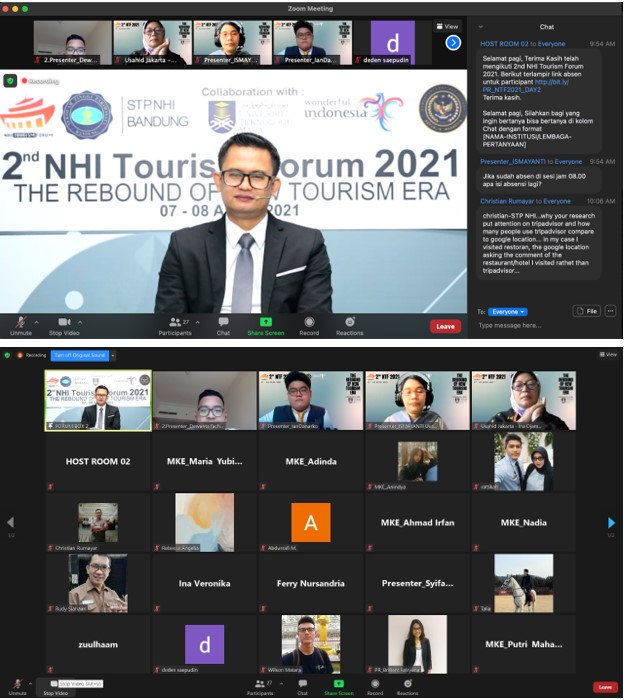The image size is (624, 700).
Task: Collapse Chat panel with chevron at top
Action: click(x=481, y=27)
